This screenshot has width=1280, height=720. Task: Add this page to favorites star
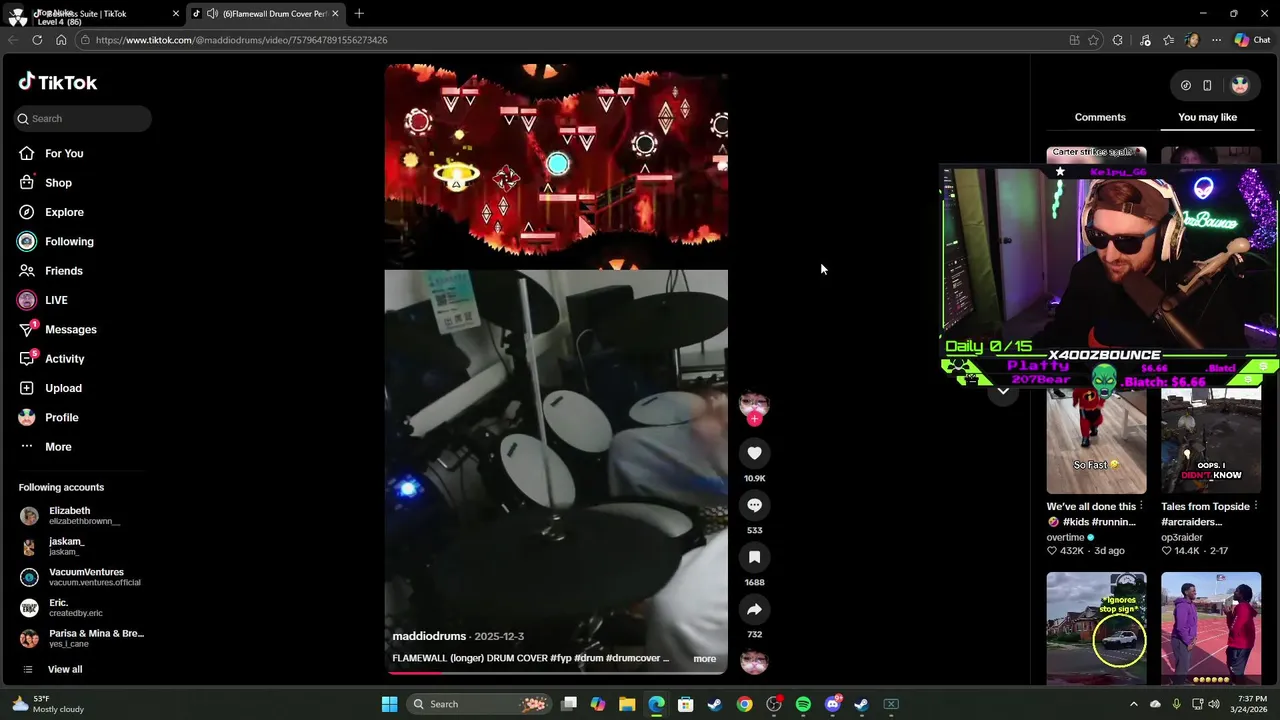(1093, 40)
